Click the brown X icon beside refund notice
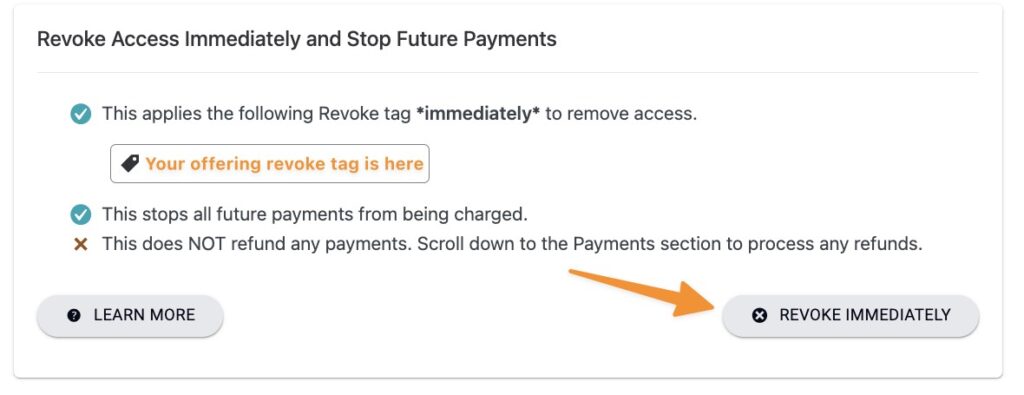1024x395 pixels. click(80, 245)
